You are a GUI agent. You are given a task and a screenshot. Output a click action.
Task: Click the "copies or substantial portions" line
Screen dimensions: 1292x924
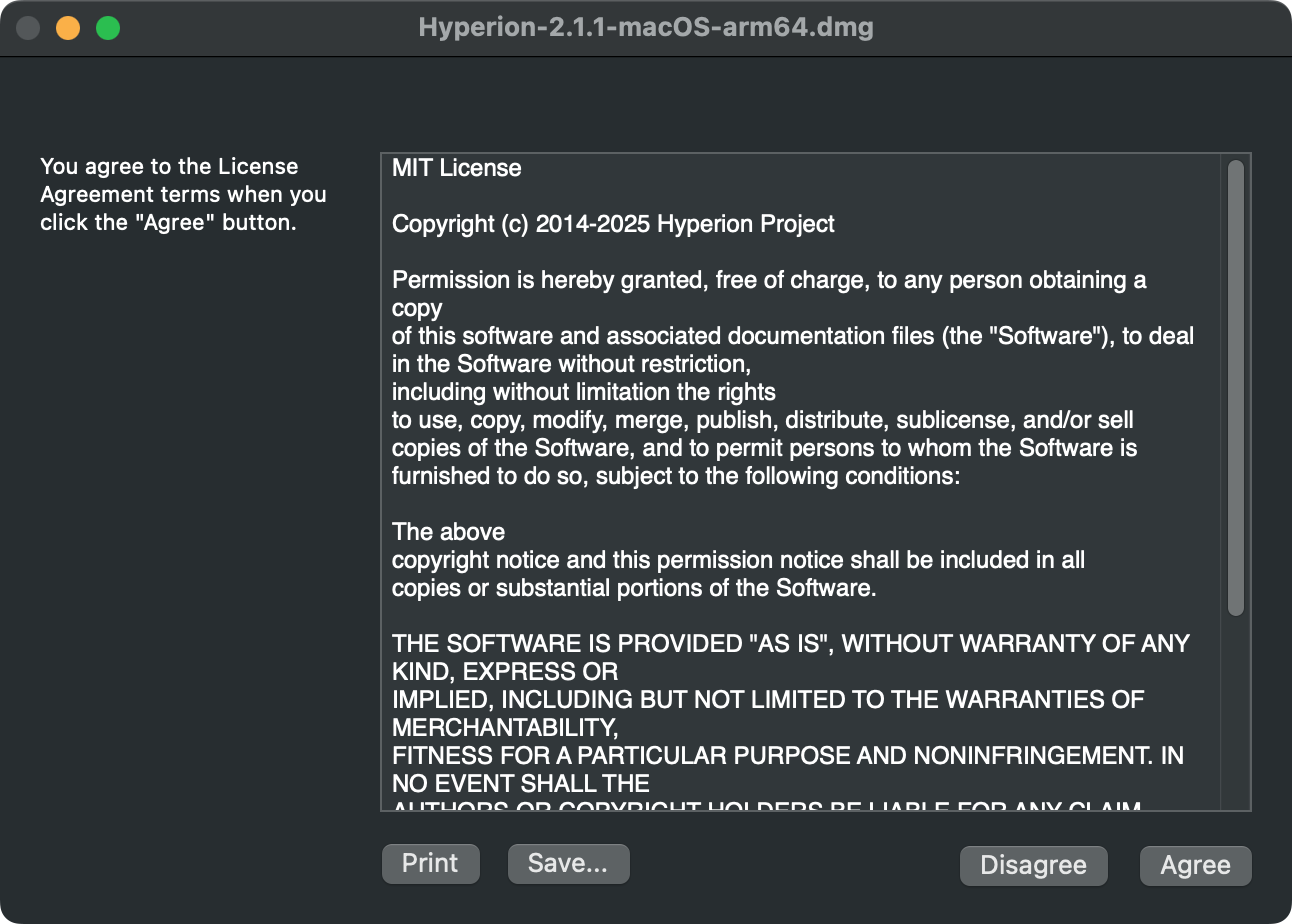point(633,588)
